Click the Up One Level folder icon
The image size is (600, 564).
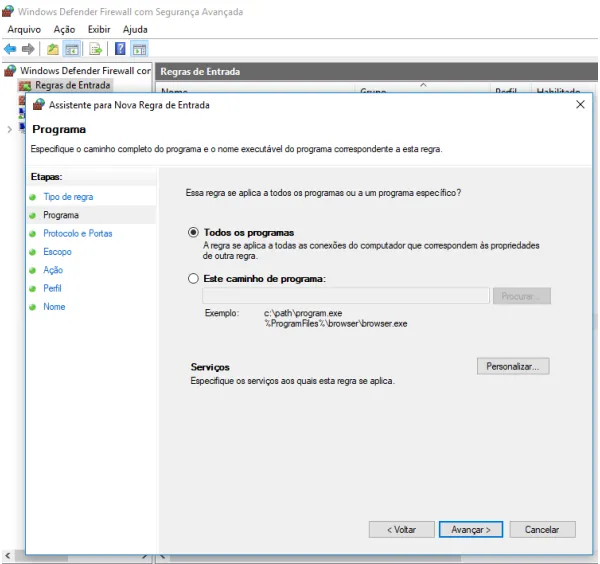[x=53, y=49]
